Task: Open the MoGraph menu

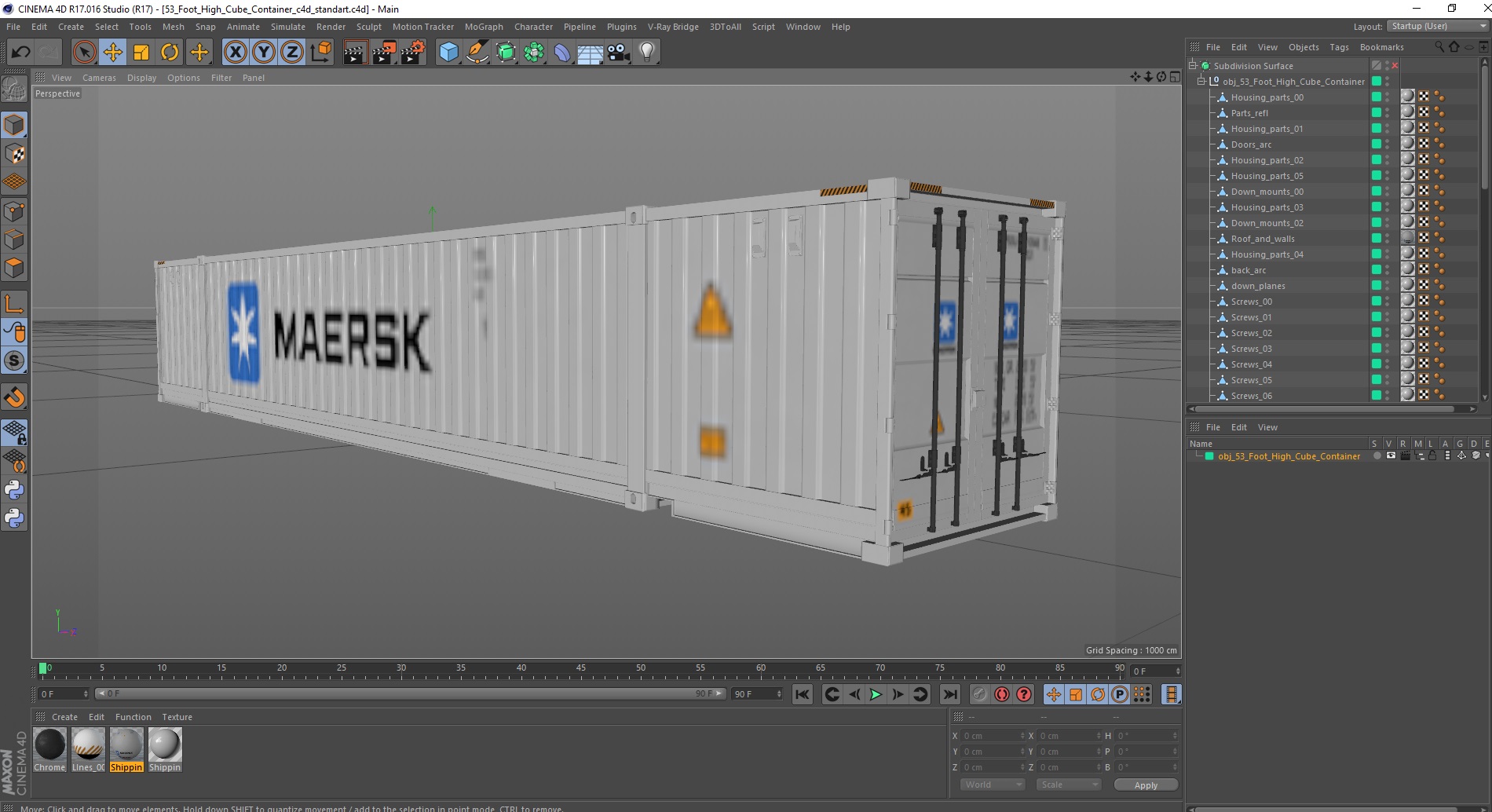Action: 484,27
